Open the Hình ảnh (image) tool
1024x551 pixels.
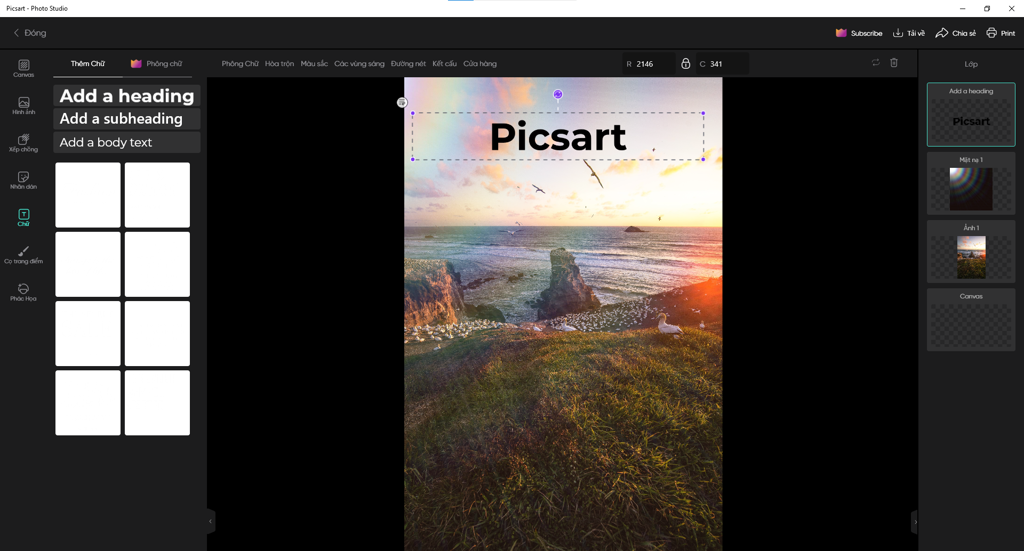(x=24, y=106)
